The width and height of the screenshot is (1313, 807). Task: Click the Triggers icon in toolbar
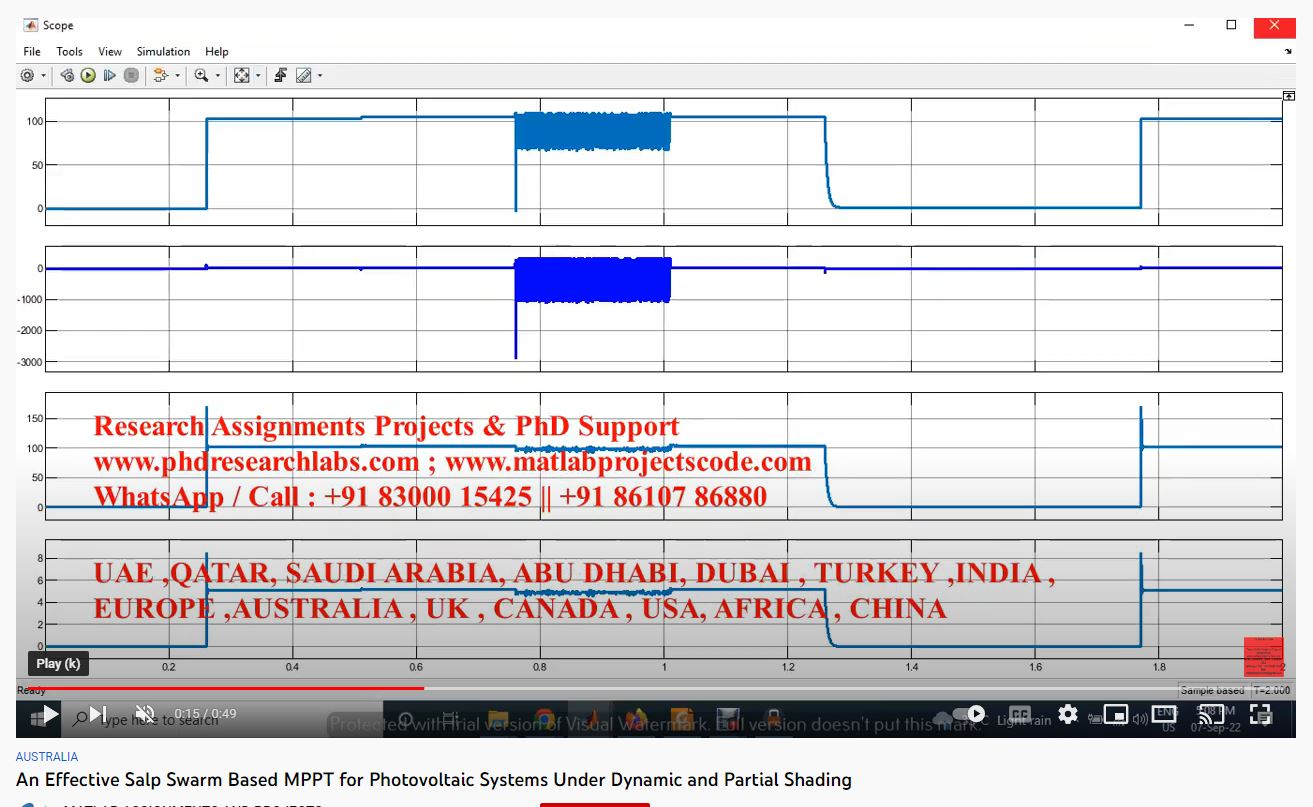(281, 76)
